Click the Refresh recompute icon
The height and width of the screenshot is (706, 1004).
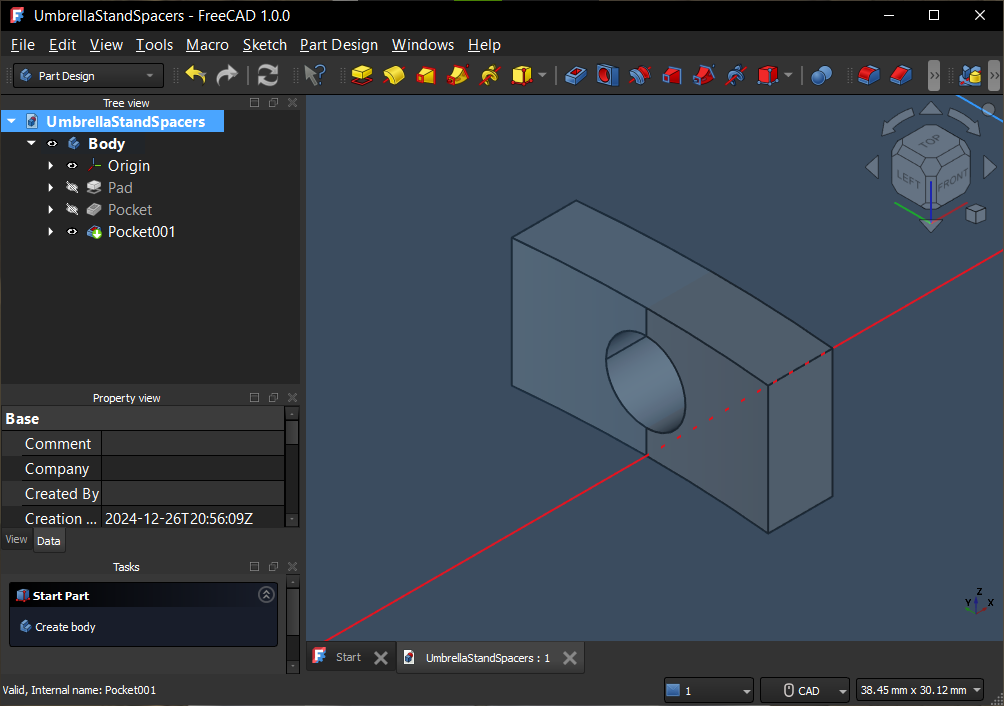click(x=268, y=76)
